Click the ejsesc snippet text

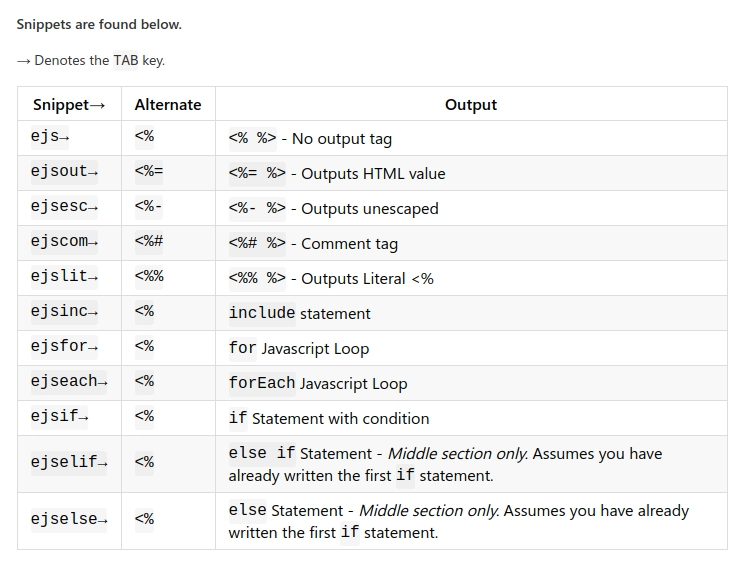tap(64, 207)
